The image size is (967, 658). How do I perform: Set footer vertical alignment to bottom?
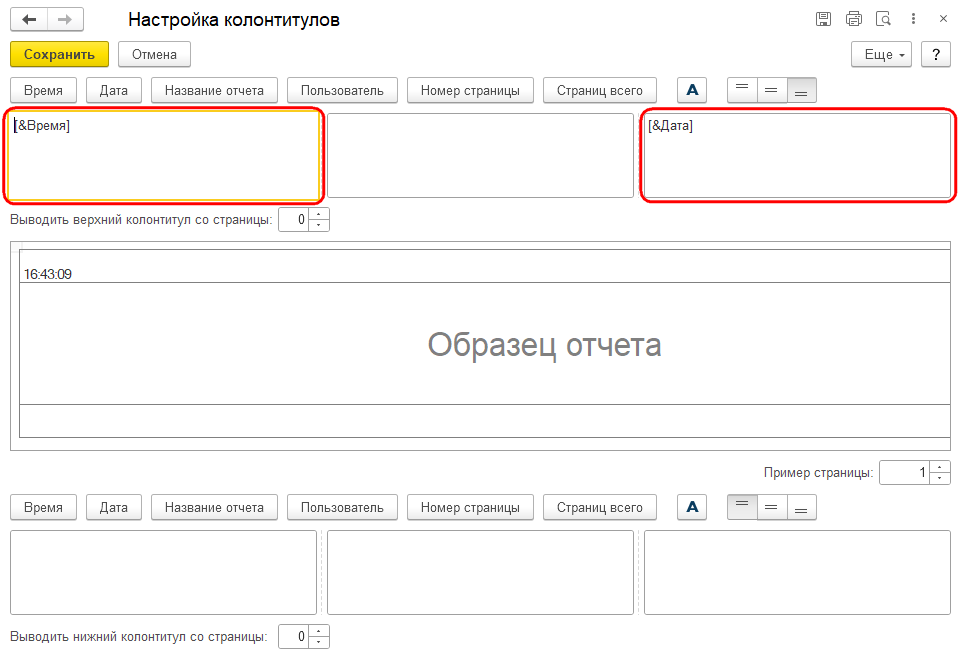pyautogui.click(x=801, y=508)
